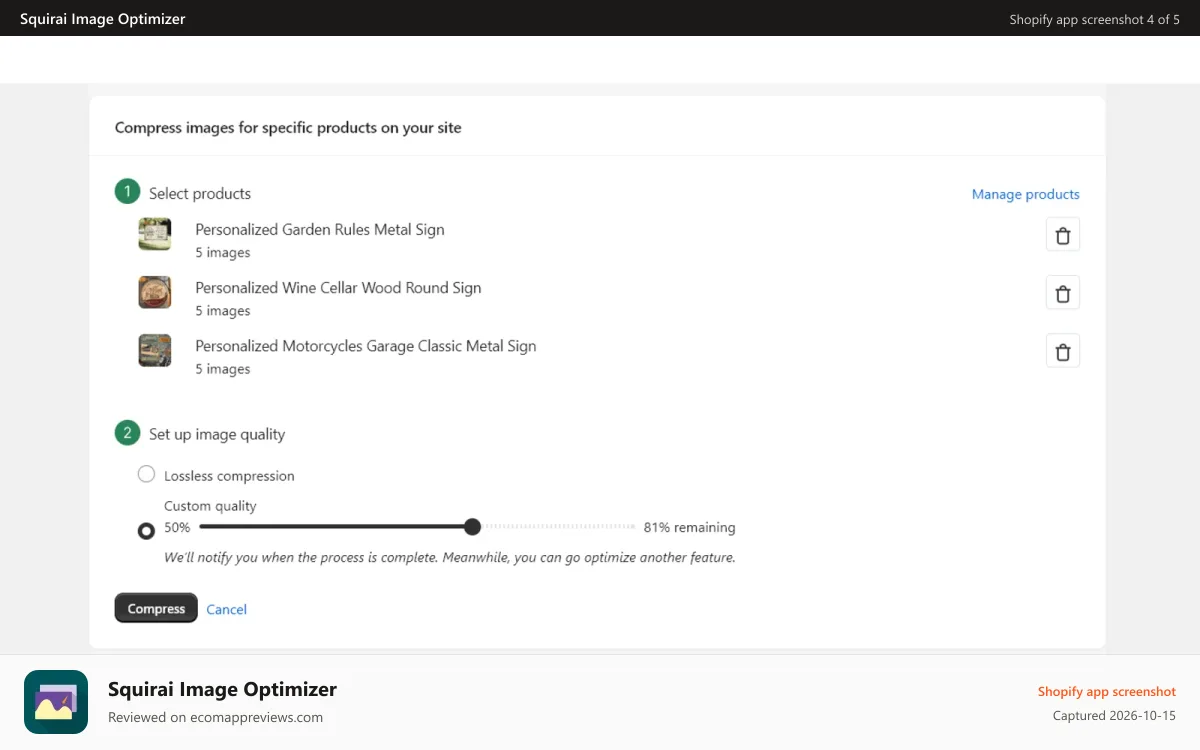Click Personalized Motorcycles Garage Classic Metal Sign title
Image resolution: width=1200 pixels, height=750 pixels.
(x=366, y=346)
